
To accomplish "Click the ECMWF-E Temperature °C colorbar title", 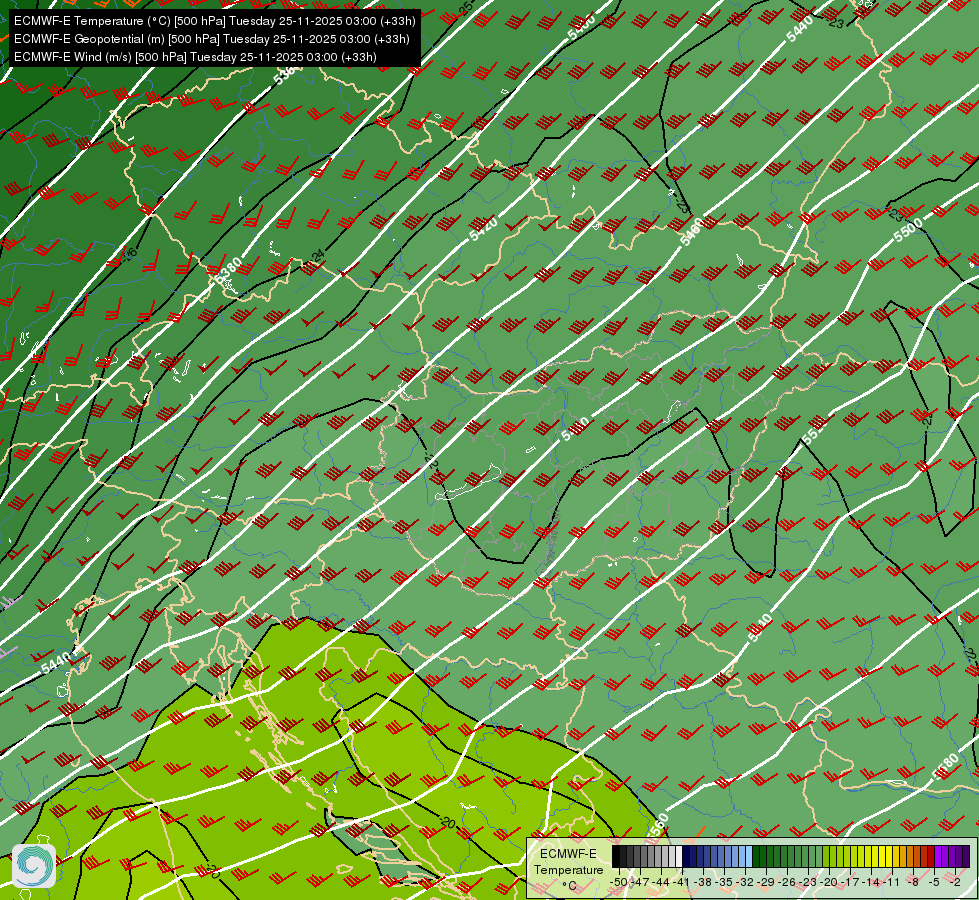I will coord(568,869).
